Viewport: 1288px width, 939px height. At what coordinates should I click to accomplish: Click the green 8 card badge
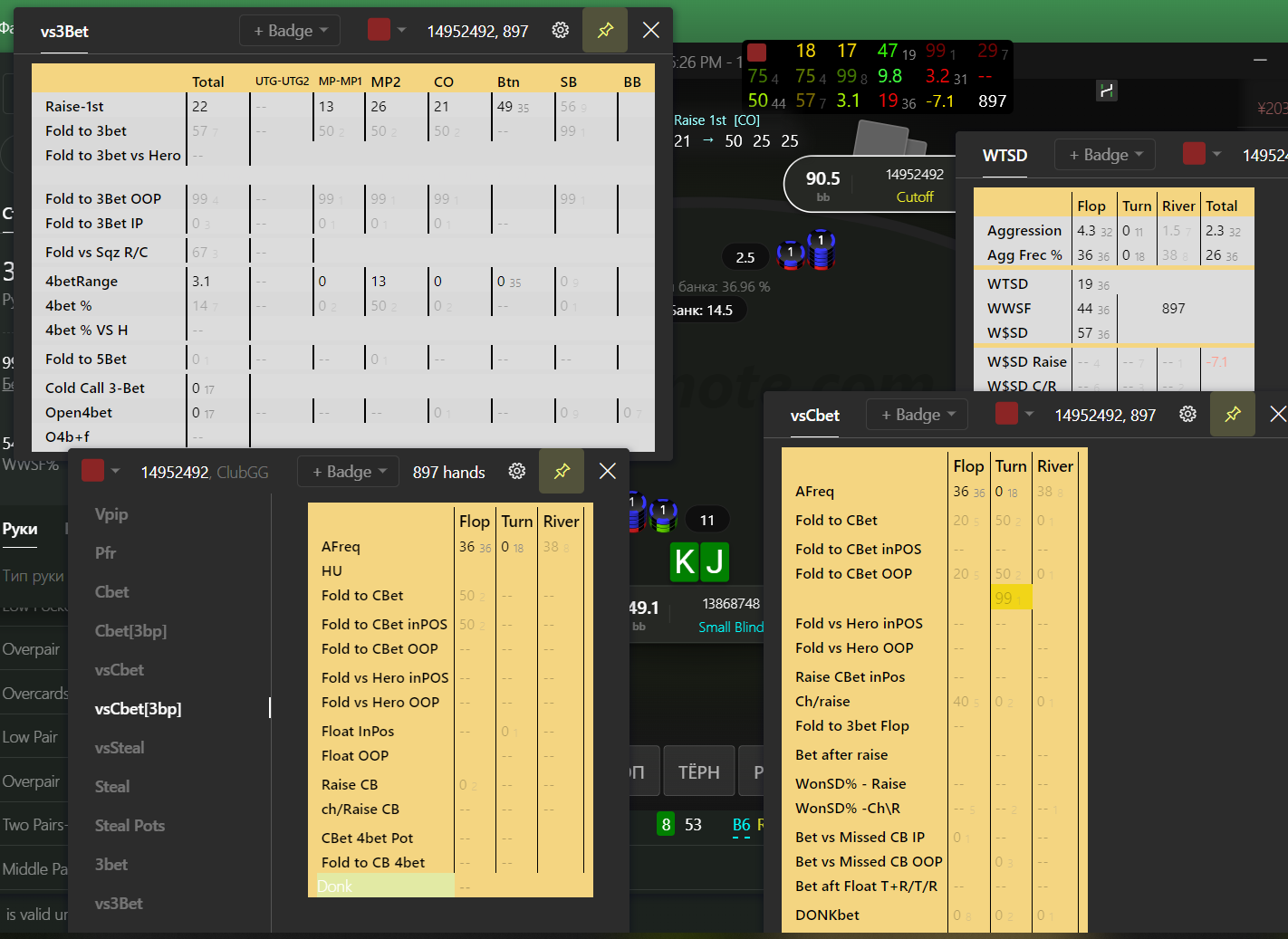pyautogui.click(x=667, y=824)
